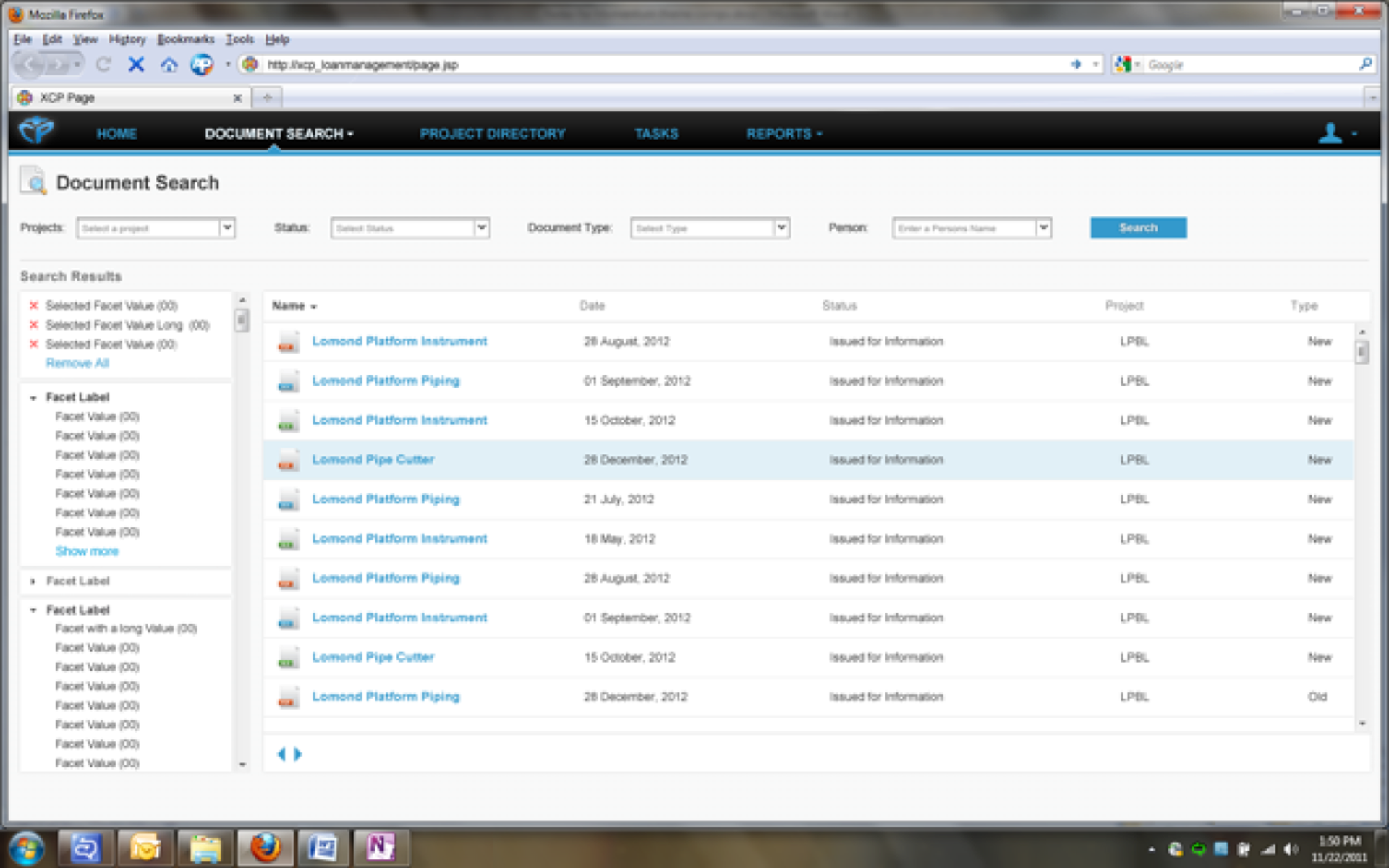This screenshot has width=1389, height=868.
Task: Open the Document Type dropdown
Action: pyautogui.click(x=781, y=228)
